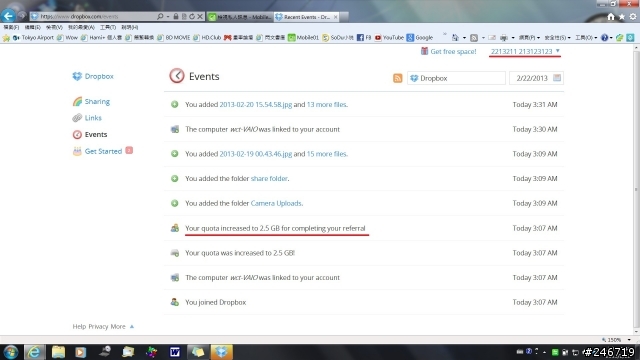The image size is (640, 360).
Task: Click the Events RSS feed icon
Action: pos(397,78)
